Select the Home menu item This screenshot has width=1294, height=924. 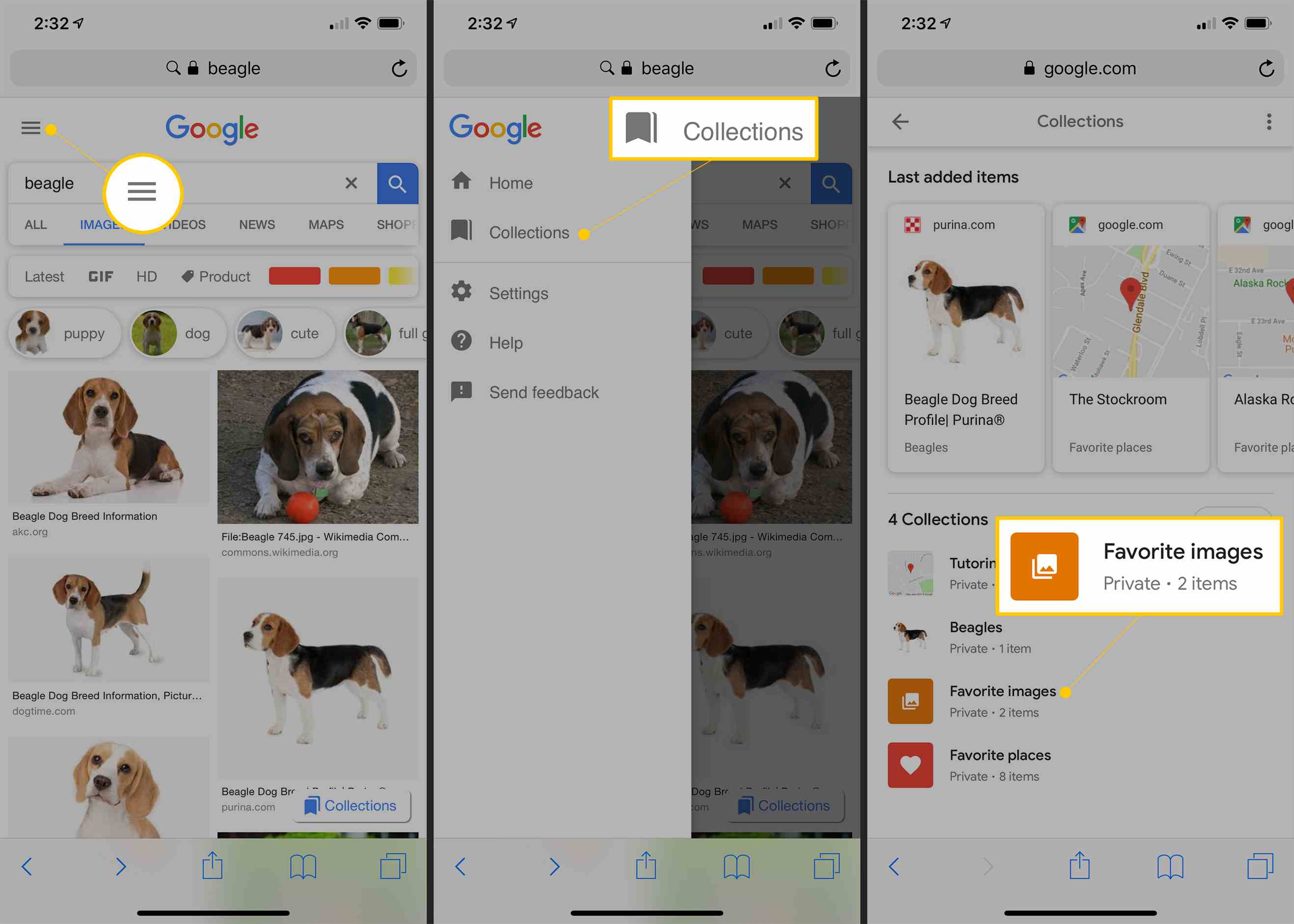click(510, 183)
